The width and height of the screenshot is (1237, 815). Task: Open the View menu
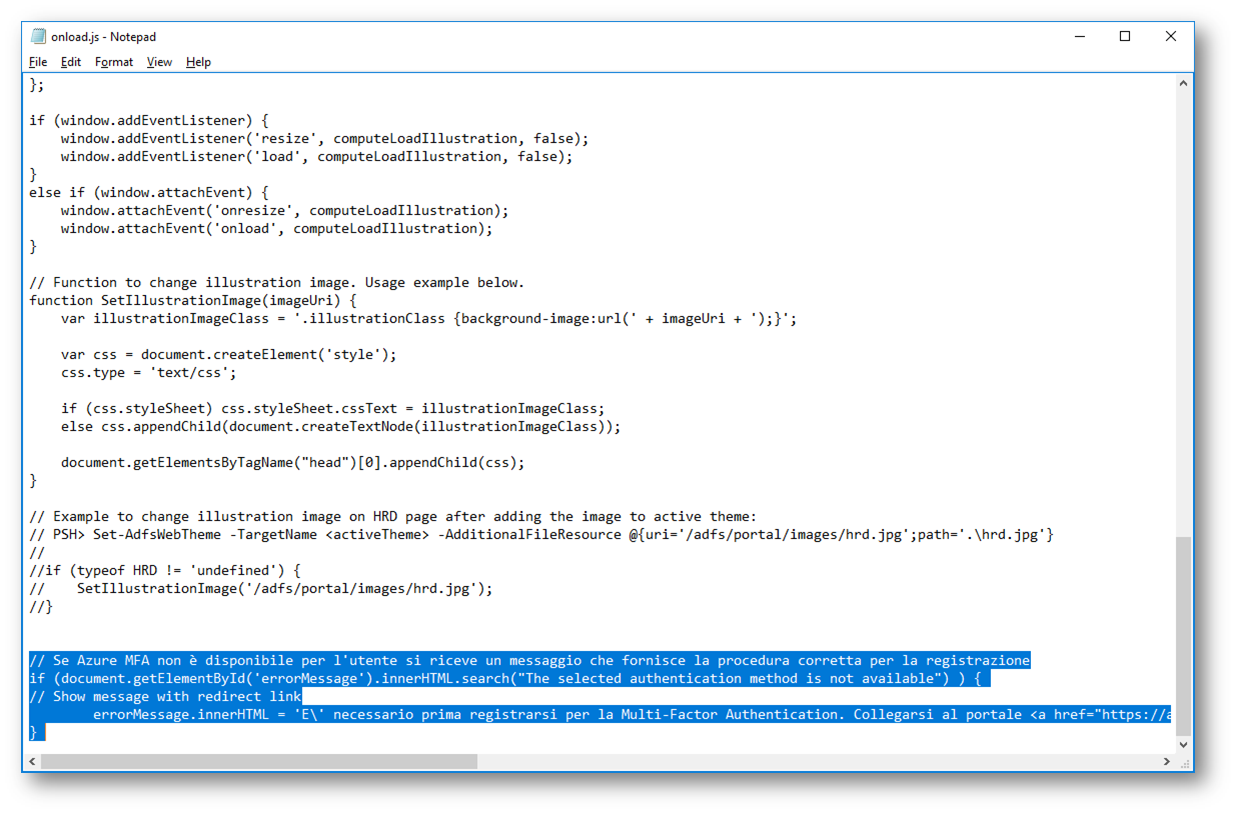(x=159, y=62)
